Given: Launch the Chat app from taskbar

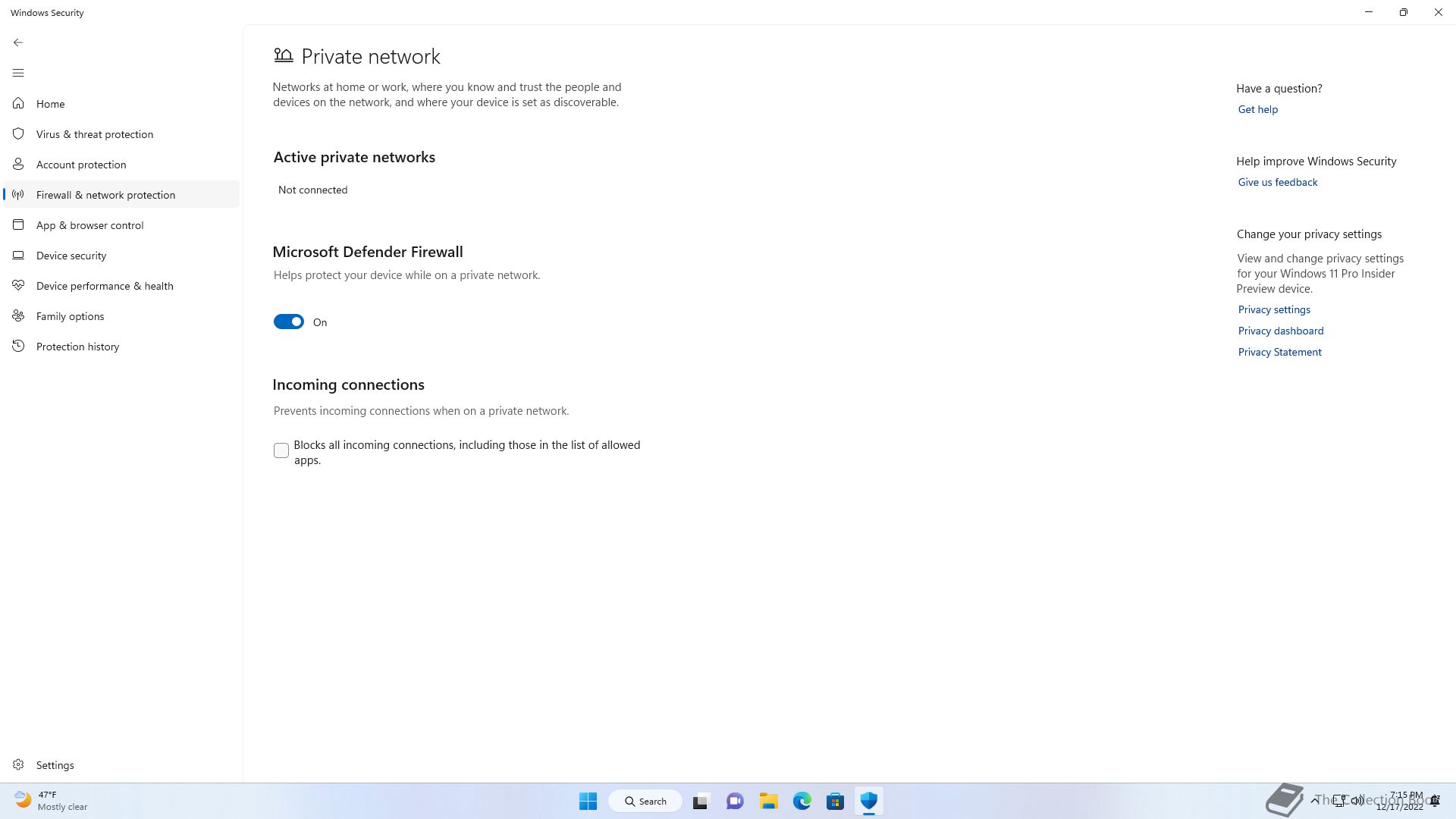Looking at the screenshot, I should tap(735, 801).
